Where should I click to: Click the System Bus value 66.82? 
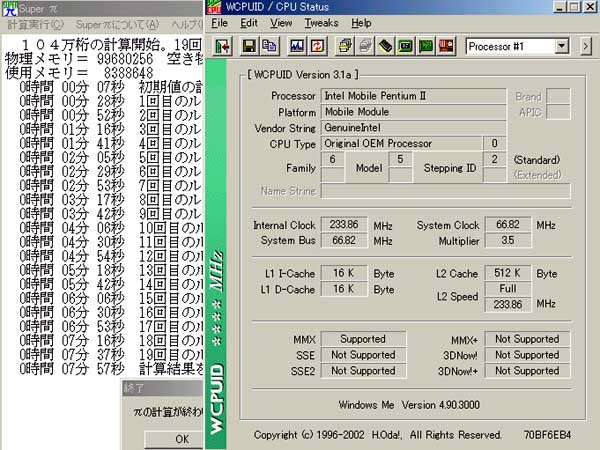(344, 240)
